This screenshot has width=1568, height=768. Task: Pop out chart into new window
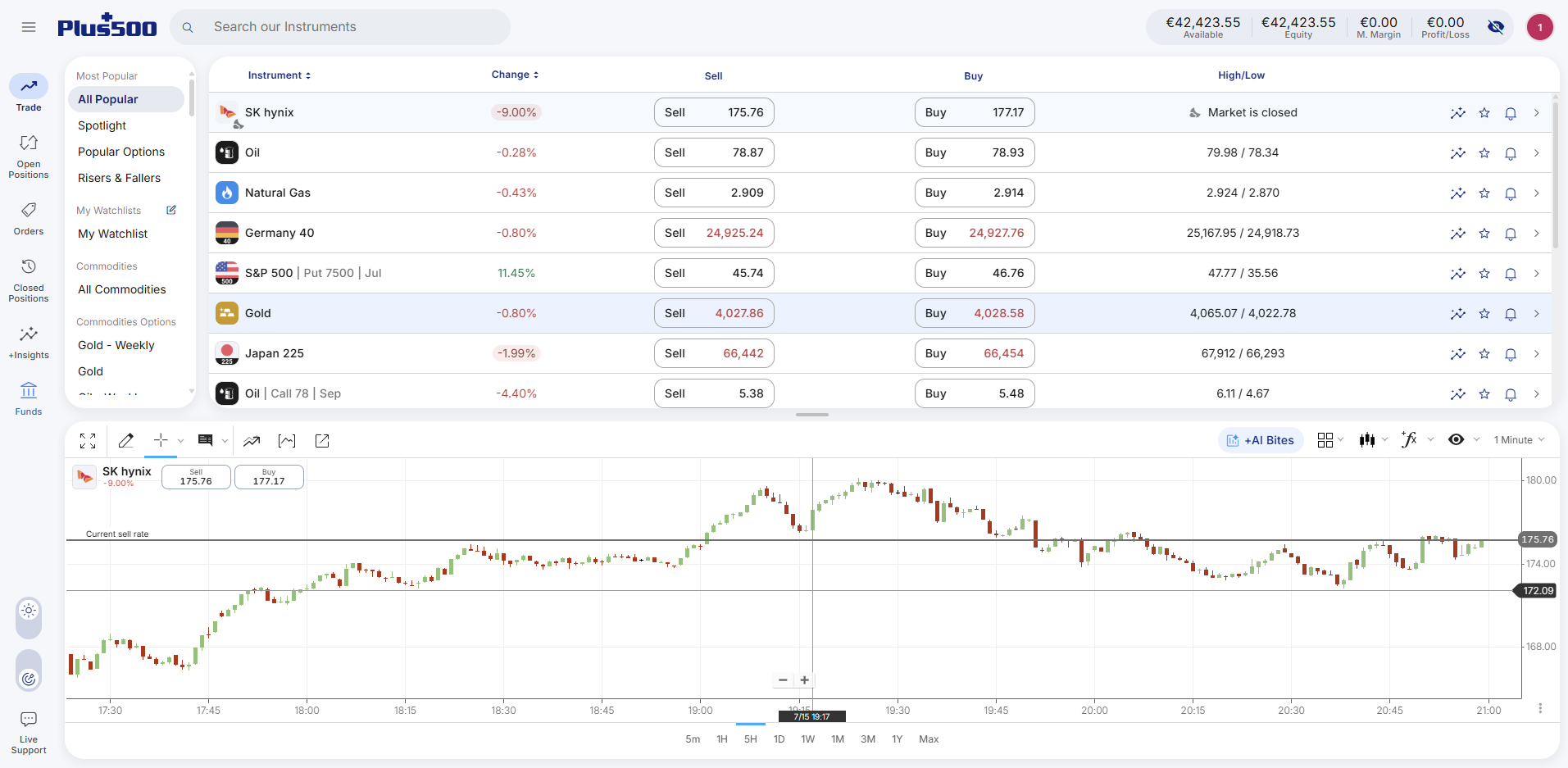322,441
